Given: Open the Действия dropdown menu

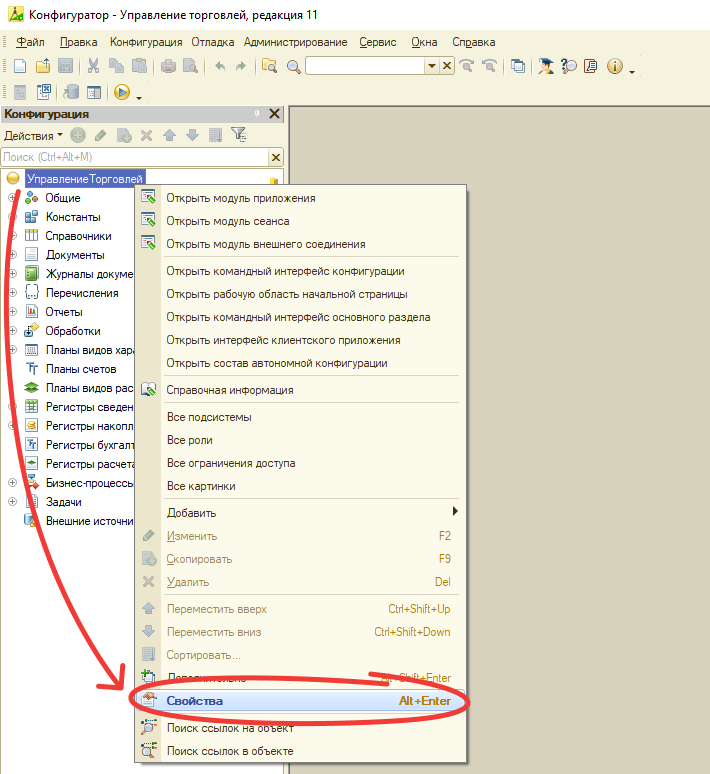Looking at the screenshot, I should click(33, 136).
